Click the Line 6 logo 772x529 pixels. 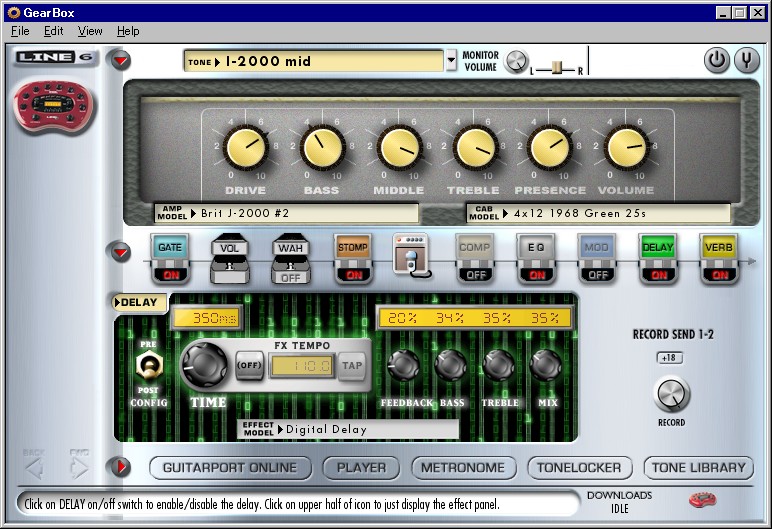coord(55,57)
